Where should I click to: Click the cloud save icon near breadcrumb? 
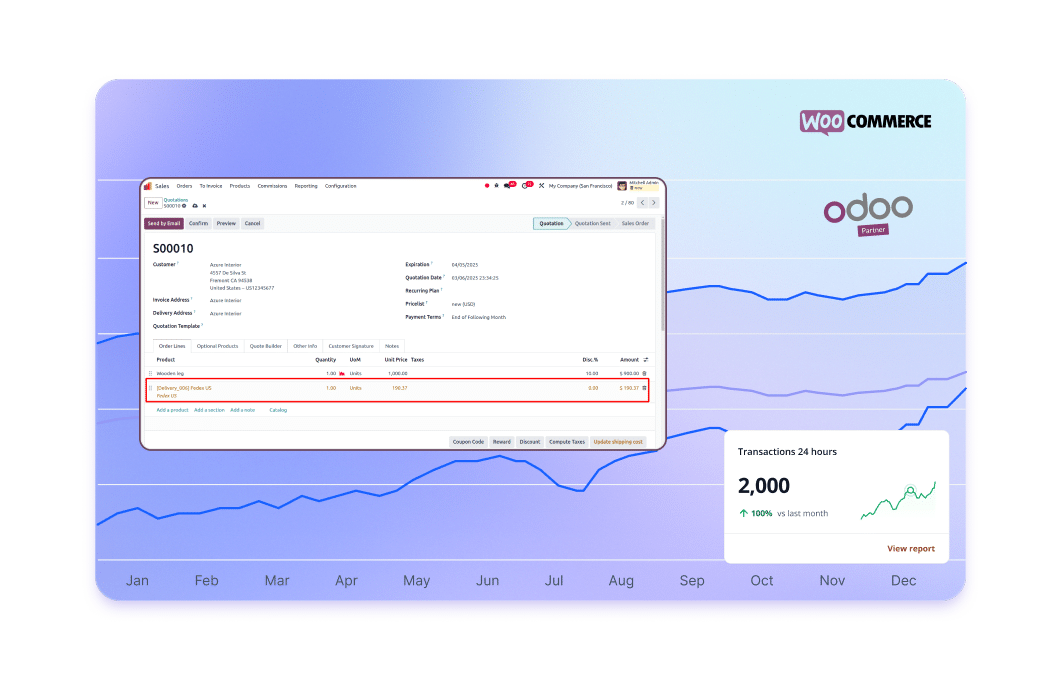click(195, 206)
